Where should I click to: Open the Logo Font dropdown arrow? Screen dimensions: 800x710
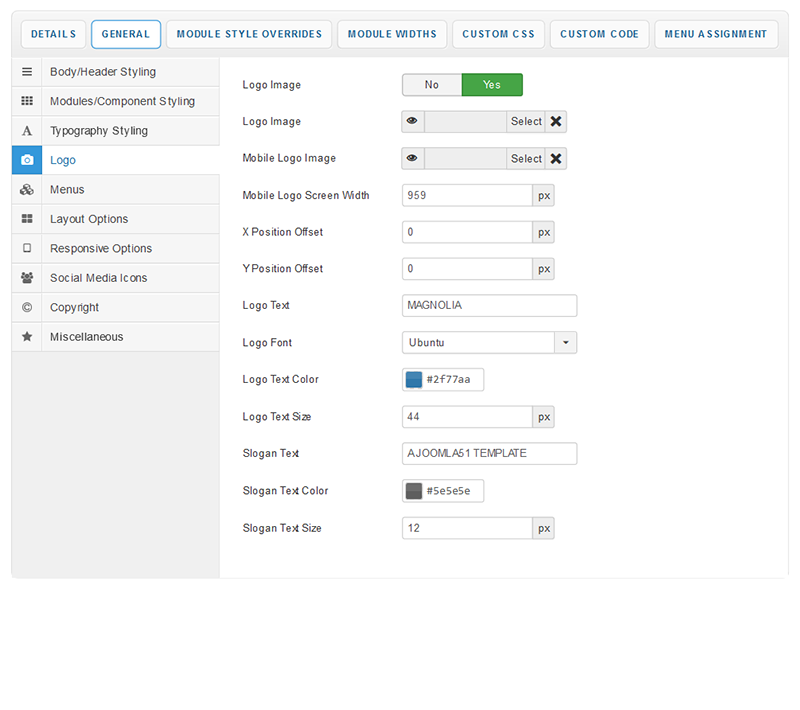tap(566, 343)
